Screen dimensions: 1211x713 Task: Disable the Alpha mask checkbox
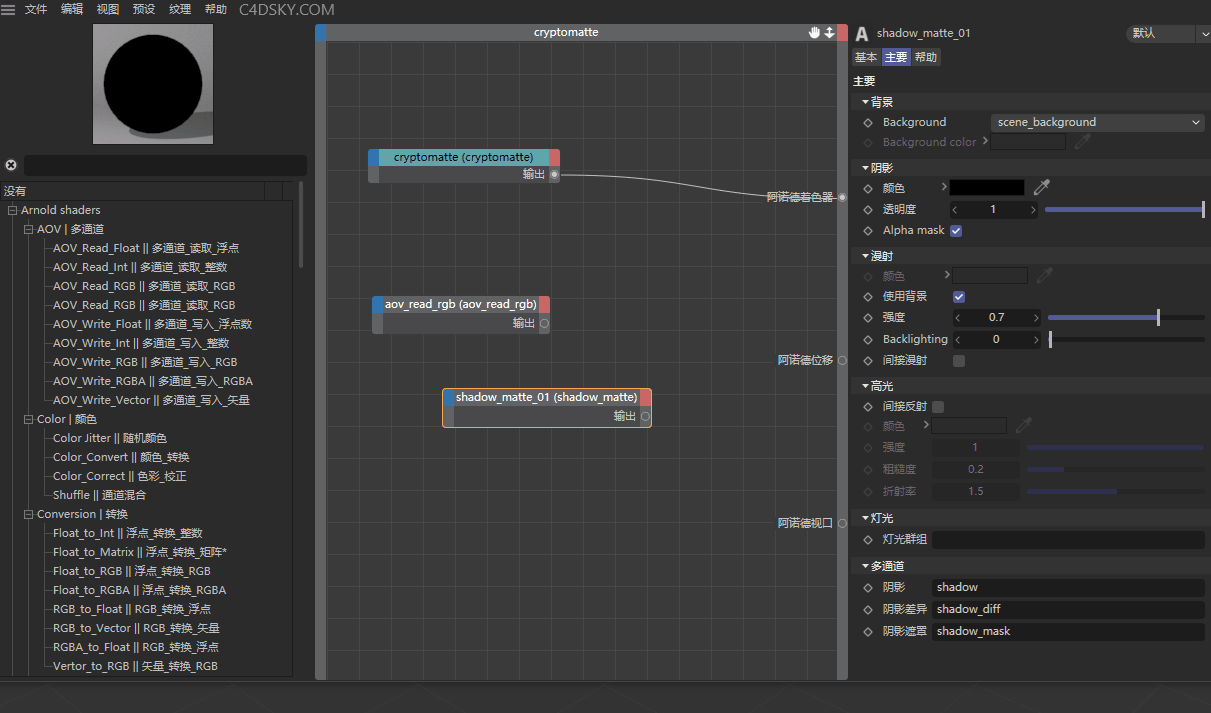(x=956, y=231)
